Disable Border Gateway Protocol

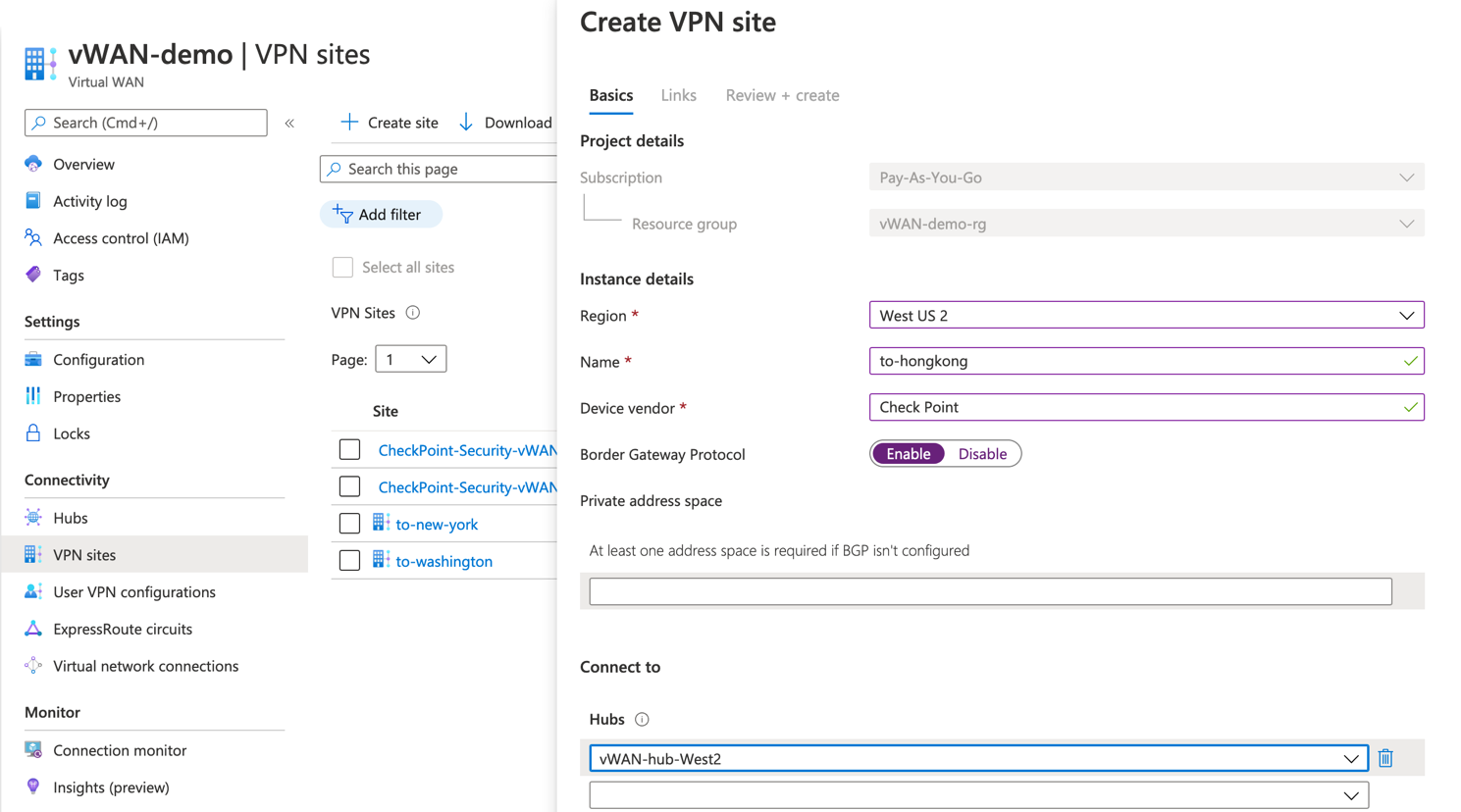click(982, 454)
